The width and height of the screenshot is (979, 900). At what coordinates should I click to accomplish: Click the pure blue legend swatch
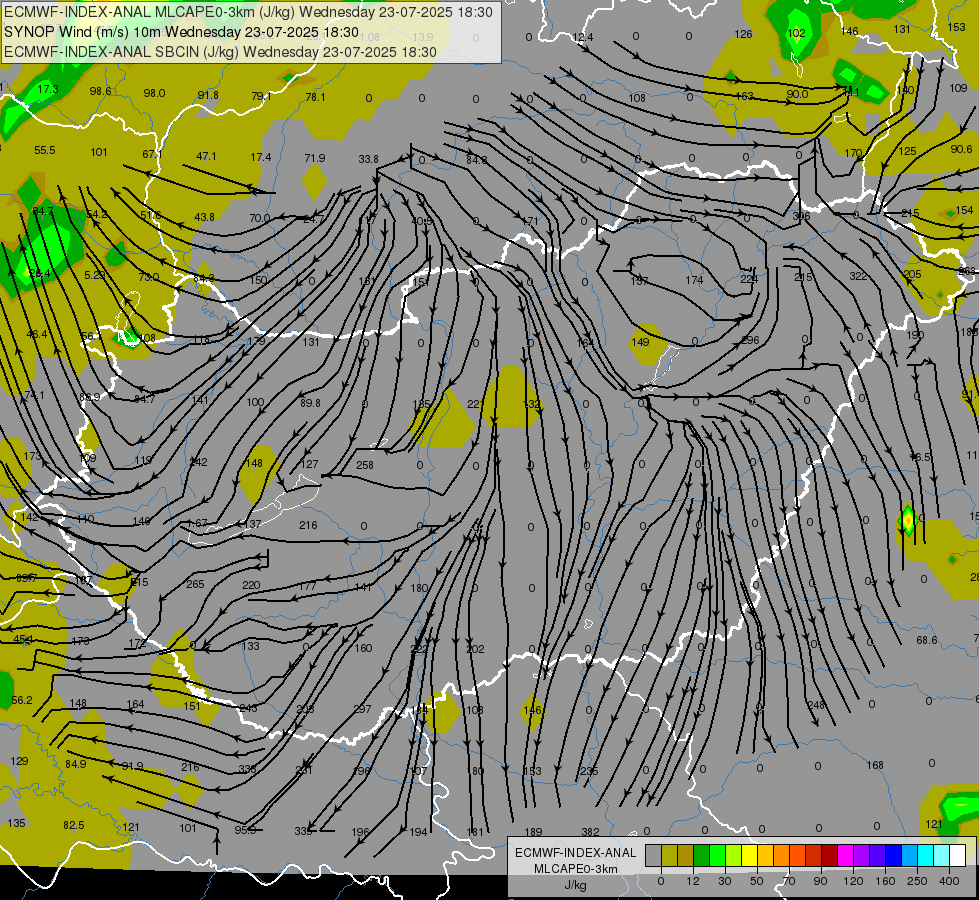coord(893,856)
